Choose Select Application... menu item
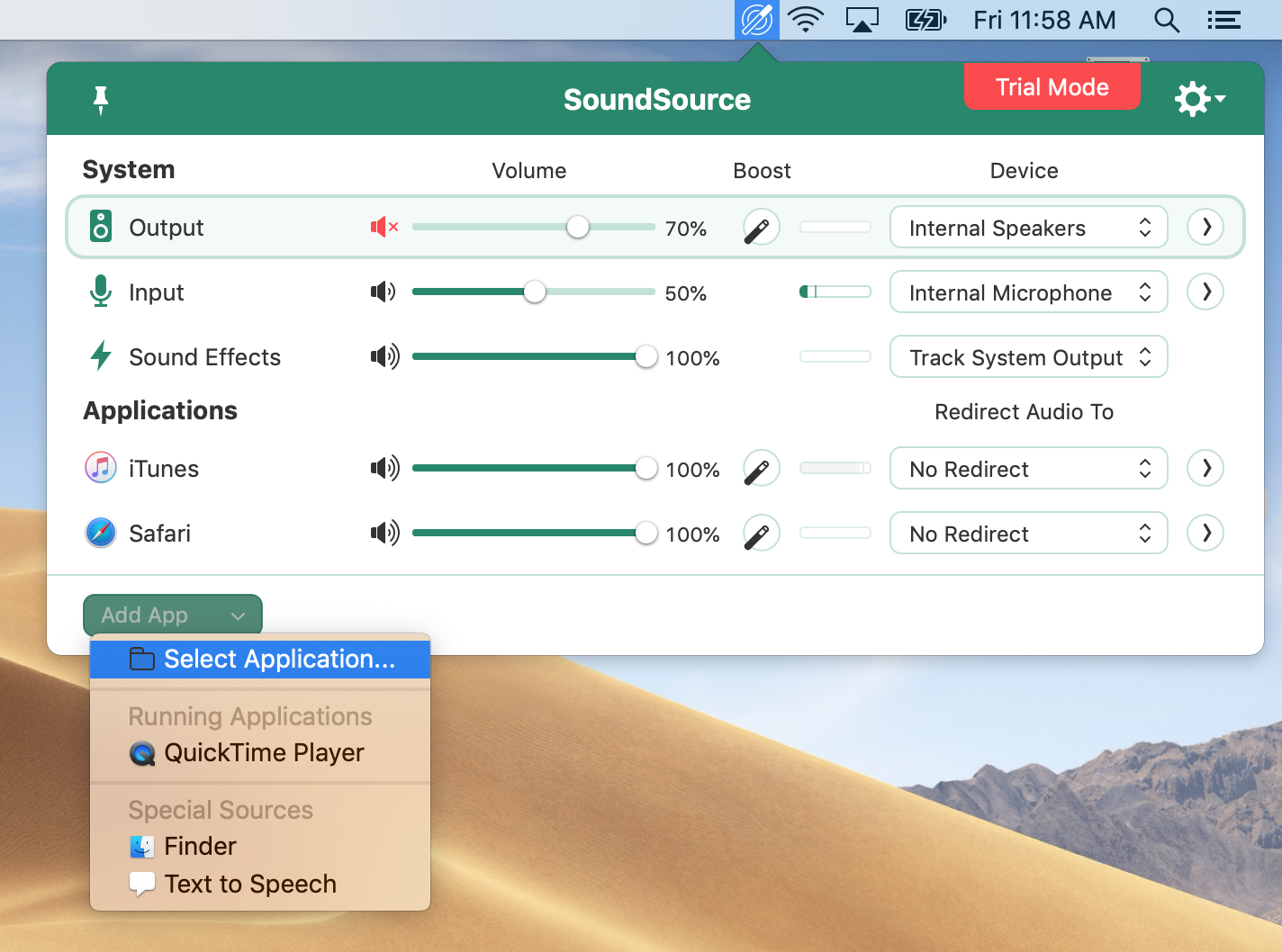This screenshot has height=952, width=1282. pos(260,659)
